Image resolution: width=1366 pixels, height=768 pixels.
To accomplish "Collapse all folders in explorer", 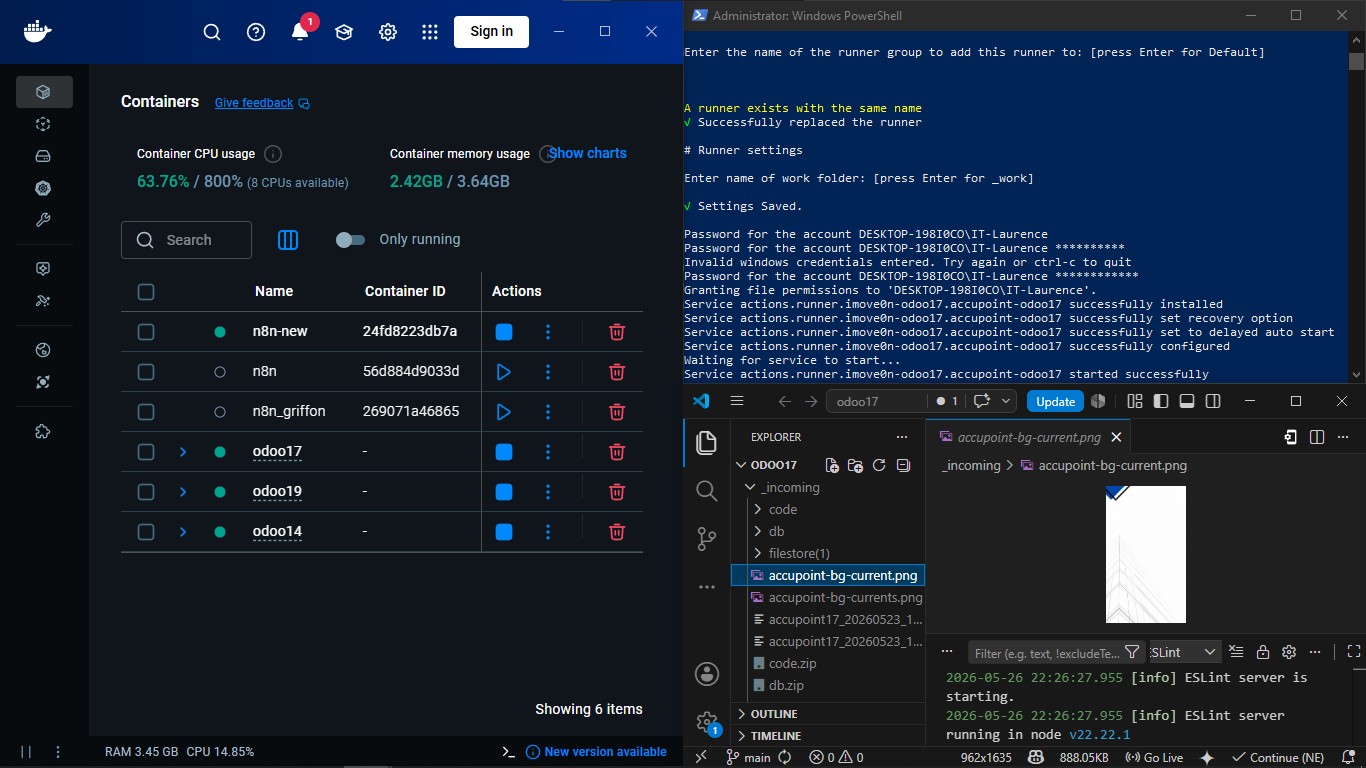I will pos(903,465).
